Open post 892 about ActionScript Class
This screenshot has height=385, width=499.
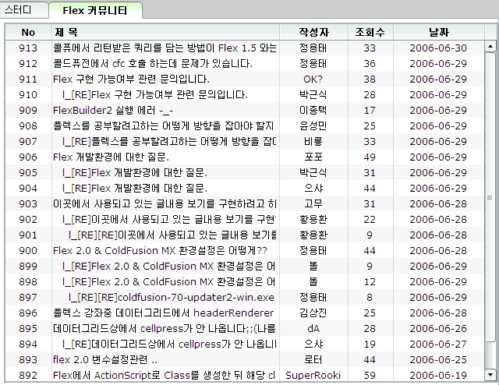coord(164,376)
